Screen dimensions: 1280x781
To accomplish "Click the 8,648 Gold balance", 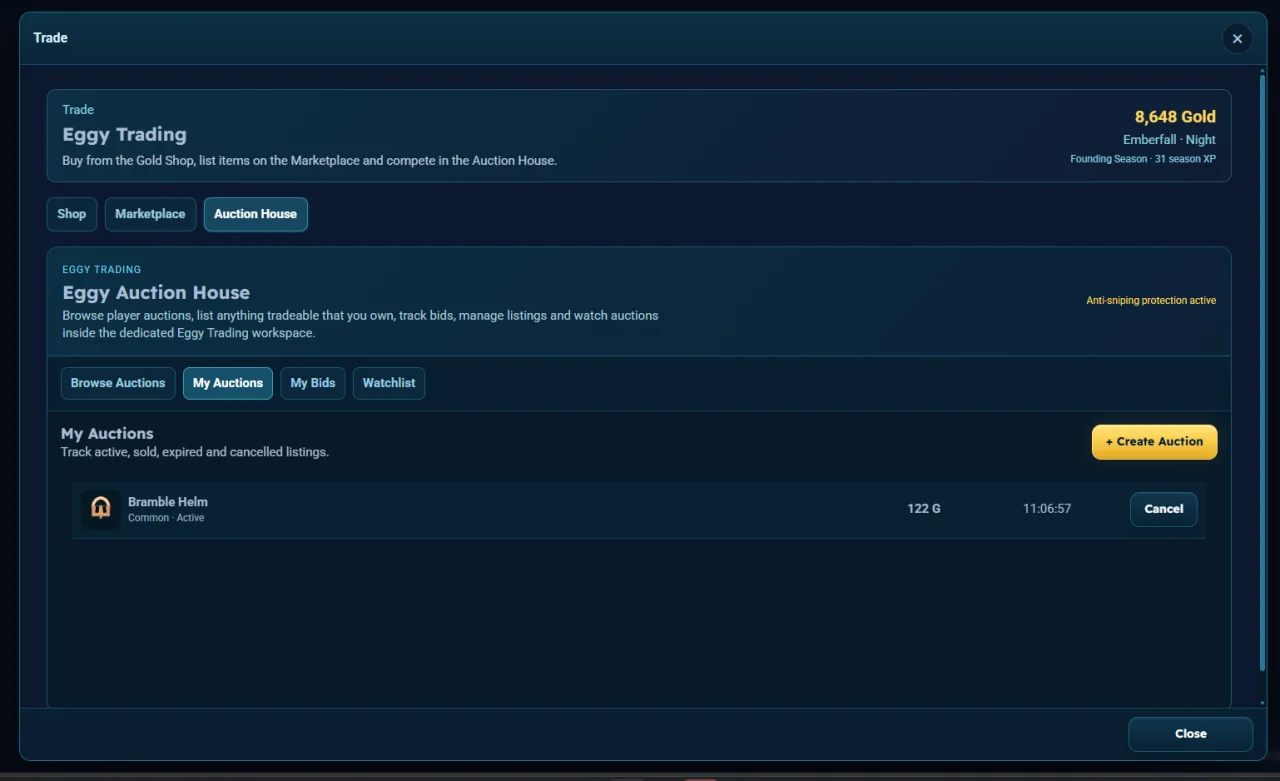I will 1175,117.
